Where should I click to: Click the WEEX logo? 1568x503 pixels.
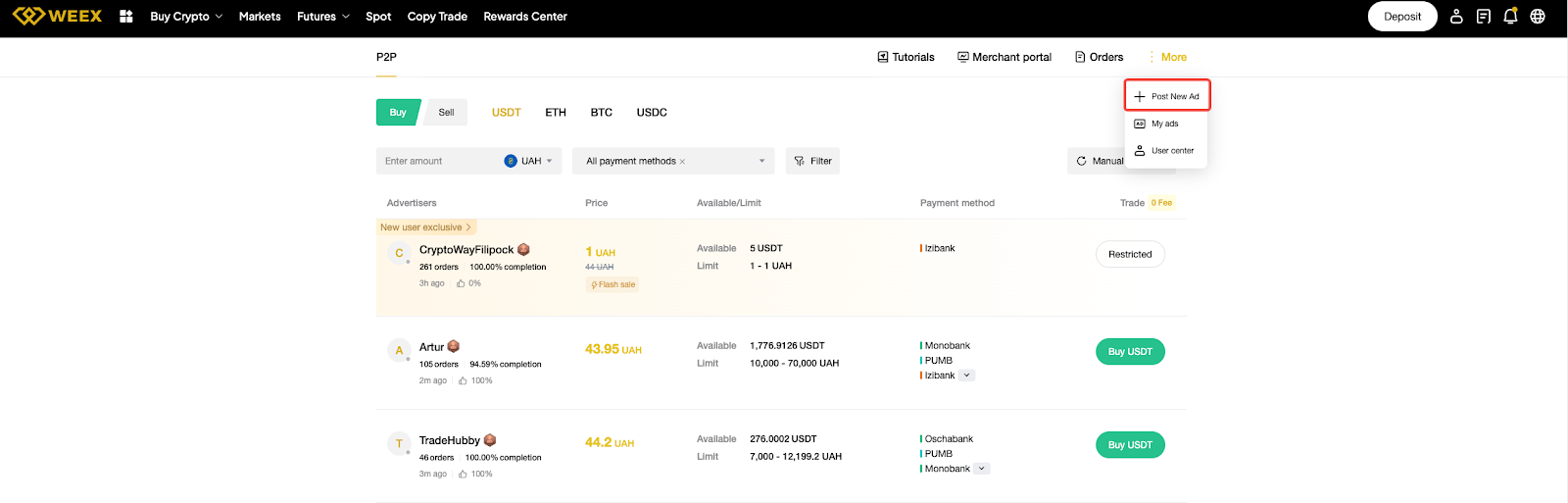click(57, 16)
